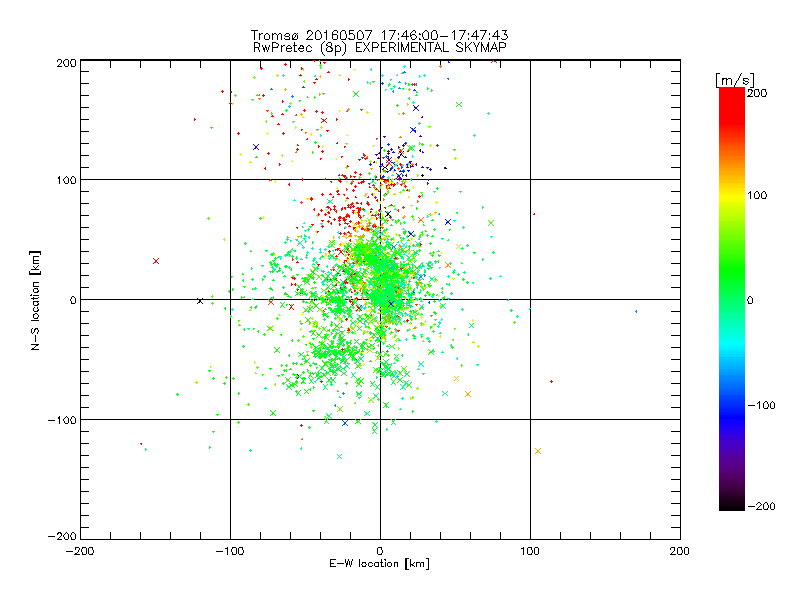This screenshot has width=800, height=600.
Task: Click the black X marker on the zero N-S line
Action: [200, 302]
